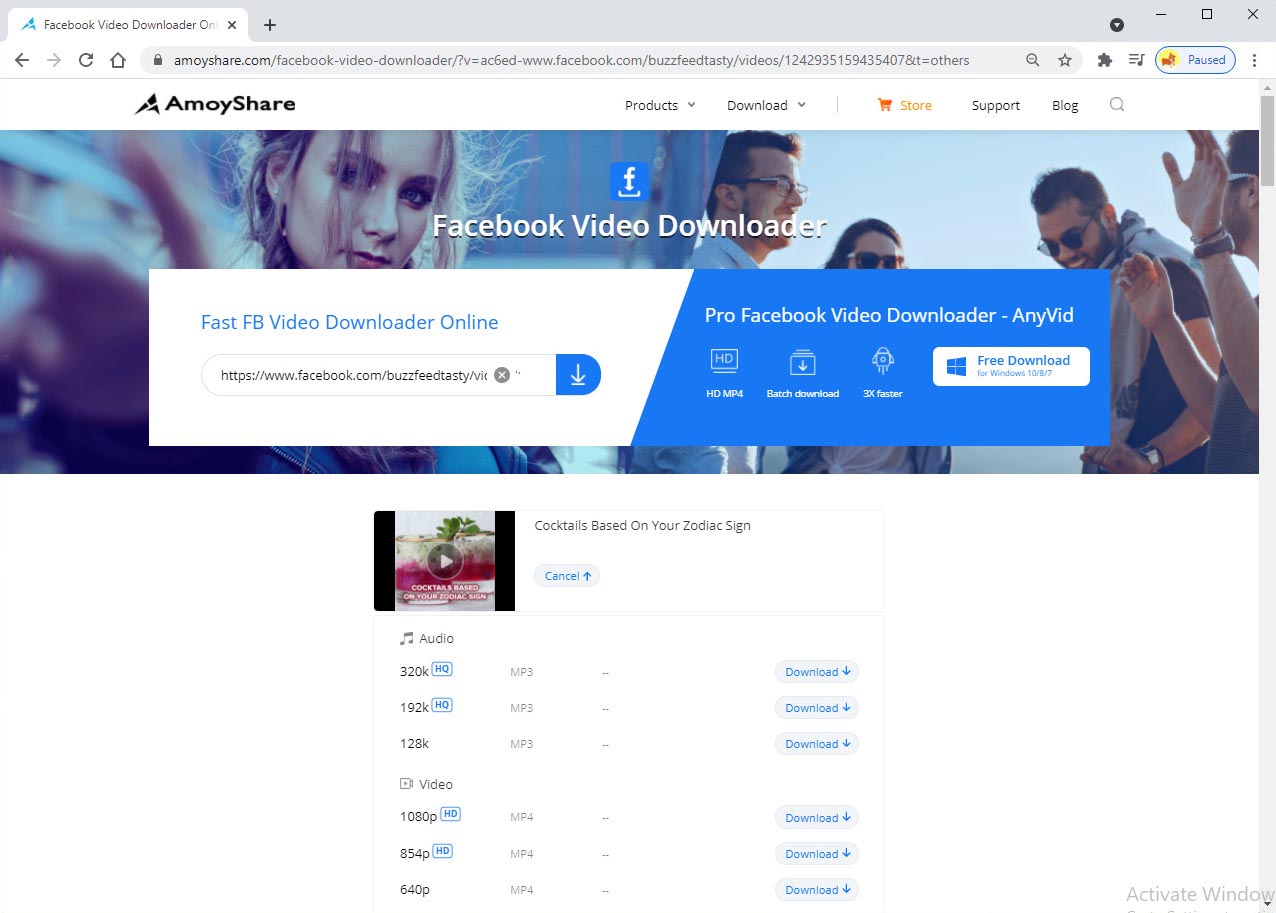Open the site search magnifier icon

click(x=1117, y=104)
